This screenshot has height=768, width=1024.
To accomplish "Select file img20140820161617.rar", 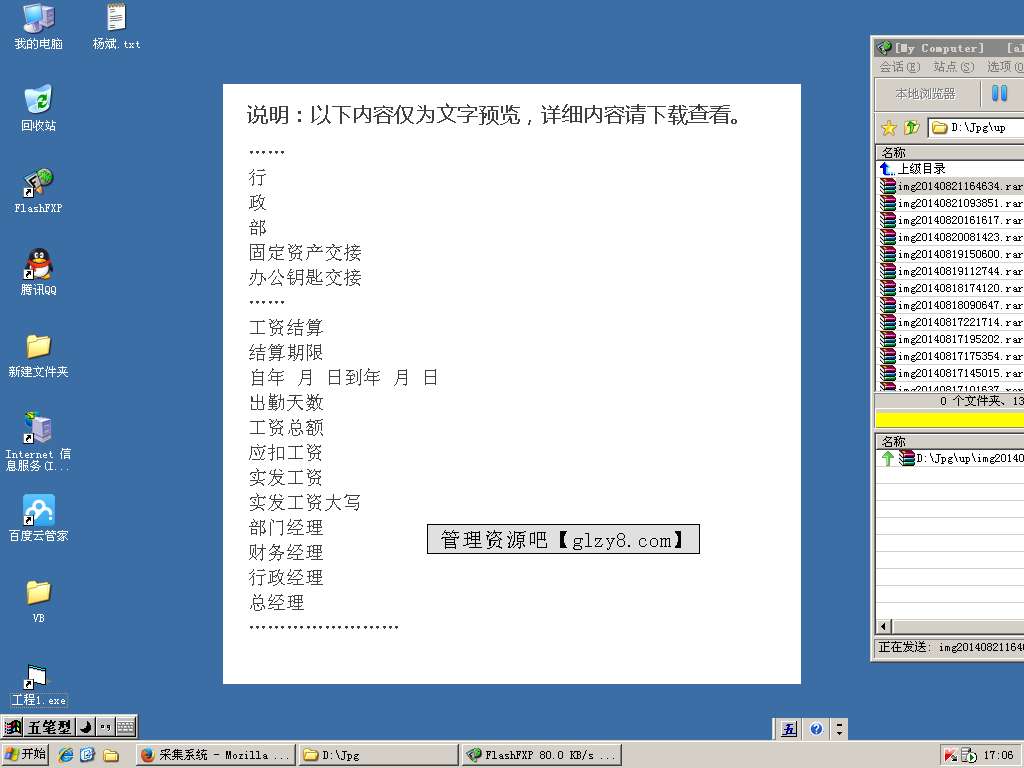I will (x=950, y=220).
